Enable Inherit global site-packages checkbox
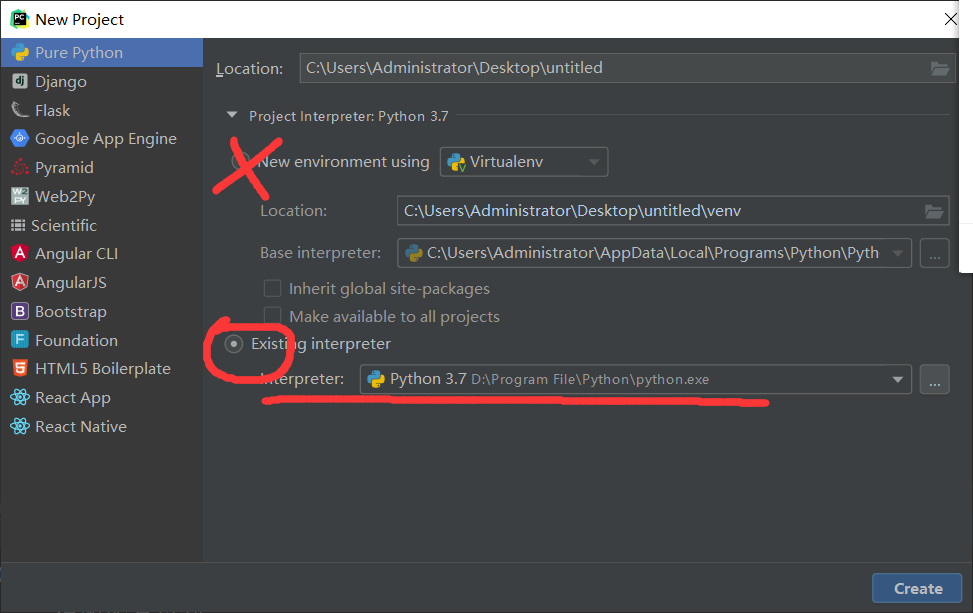 pyautogui.click(x=272, y=289)
